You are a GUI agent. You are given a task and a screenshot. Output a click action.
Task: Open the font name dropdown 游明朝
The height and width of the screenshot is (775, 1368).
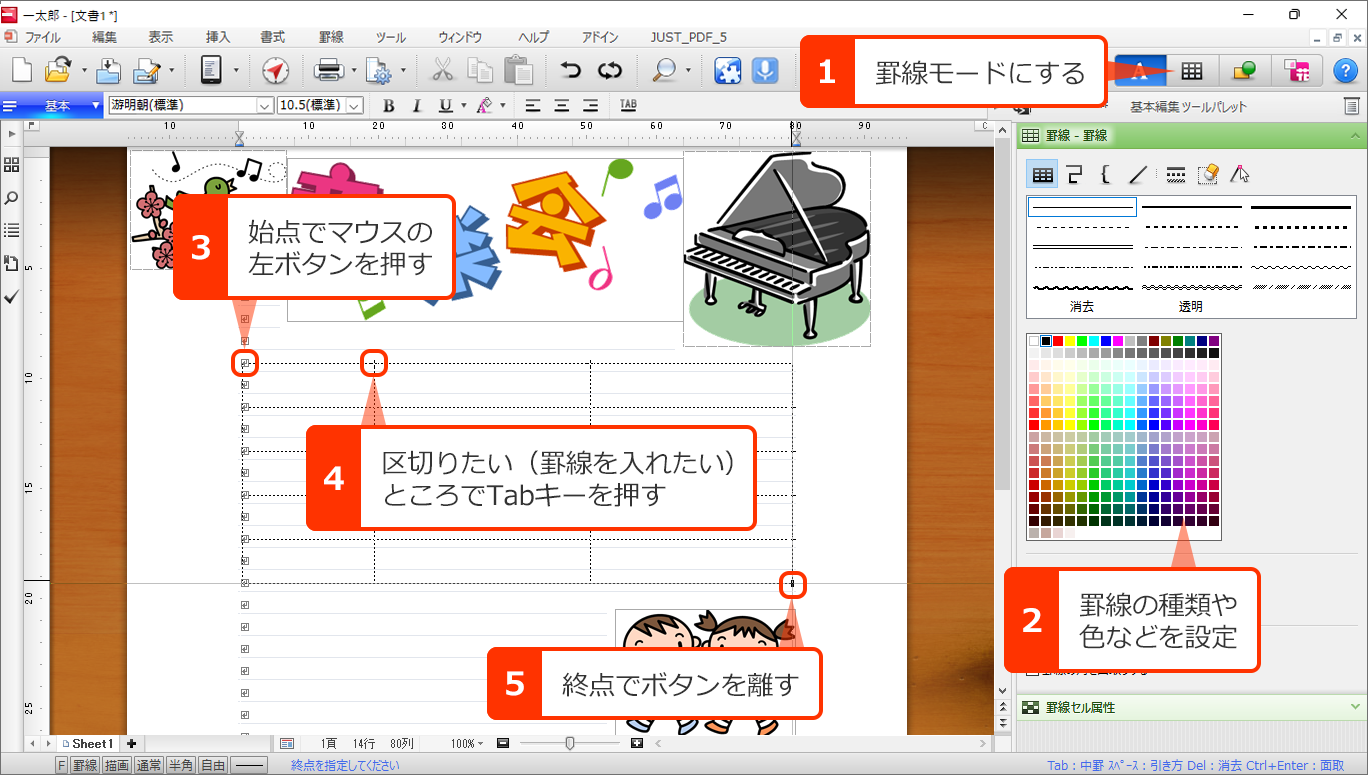(x=264, y=105)
